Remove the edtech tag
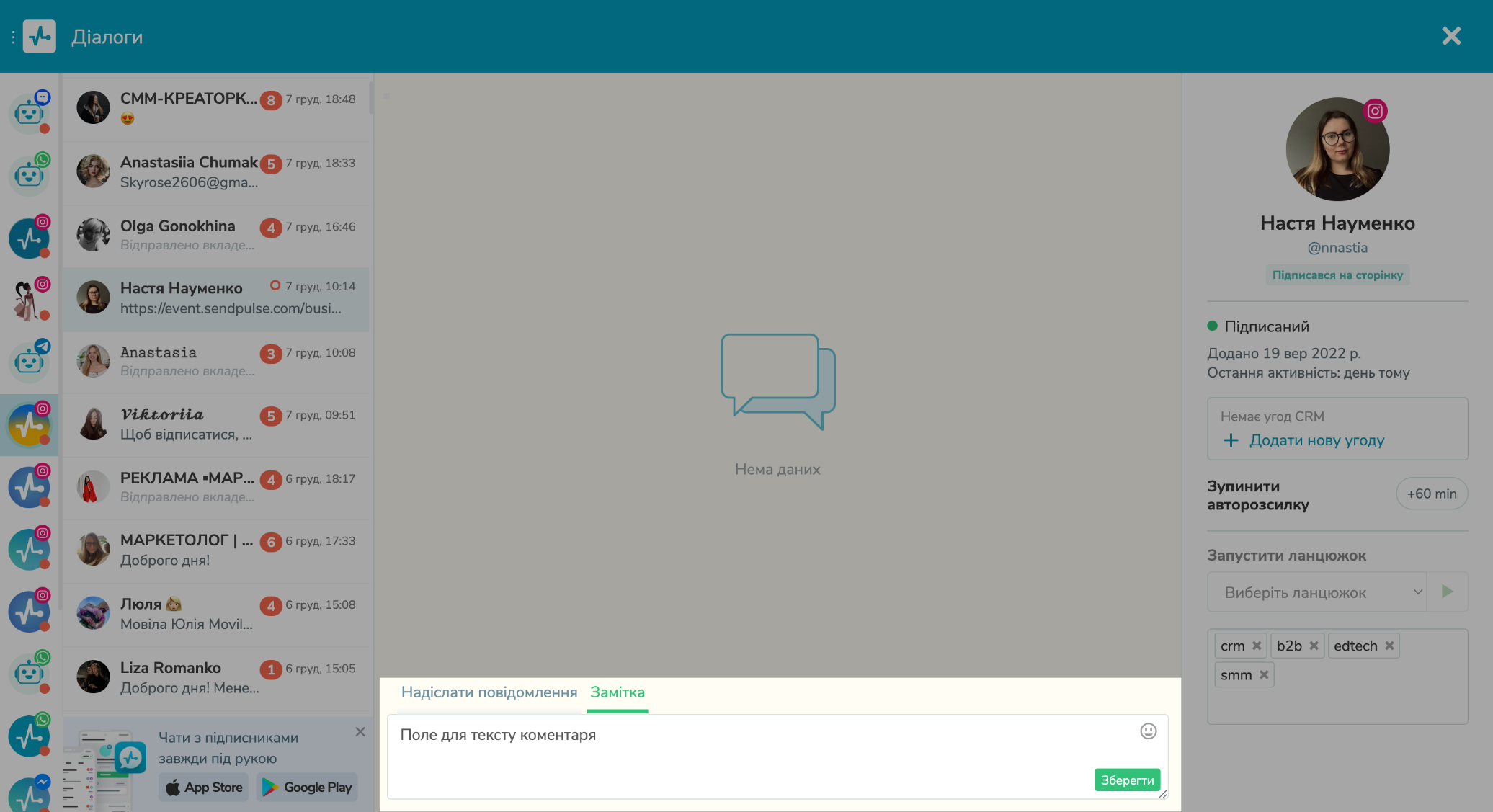The image size is (1493, 812). pos(1389,646)
